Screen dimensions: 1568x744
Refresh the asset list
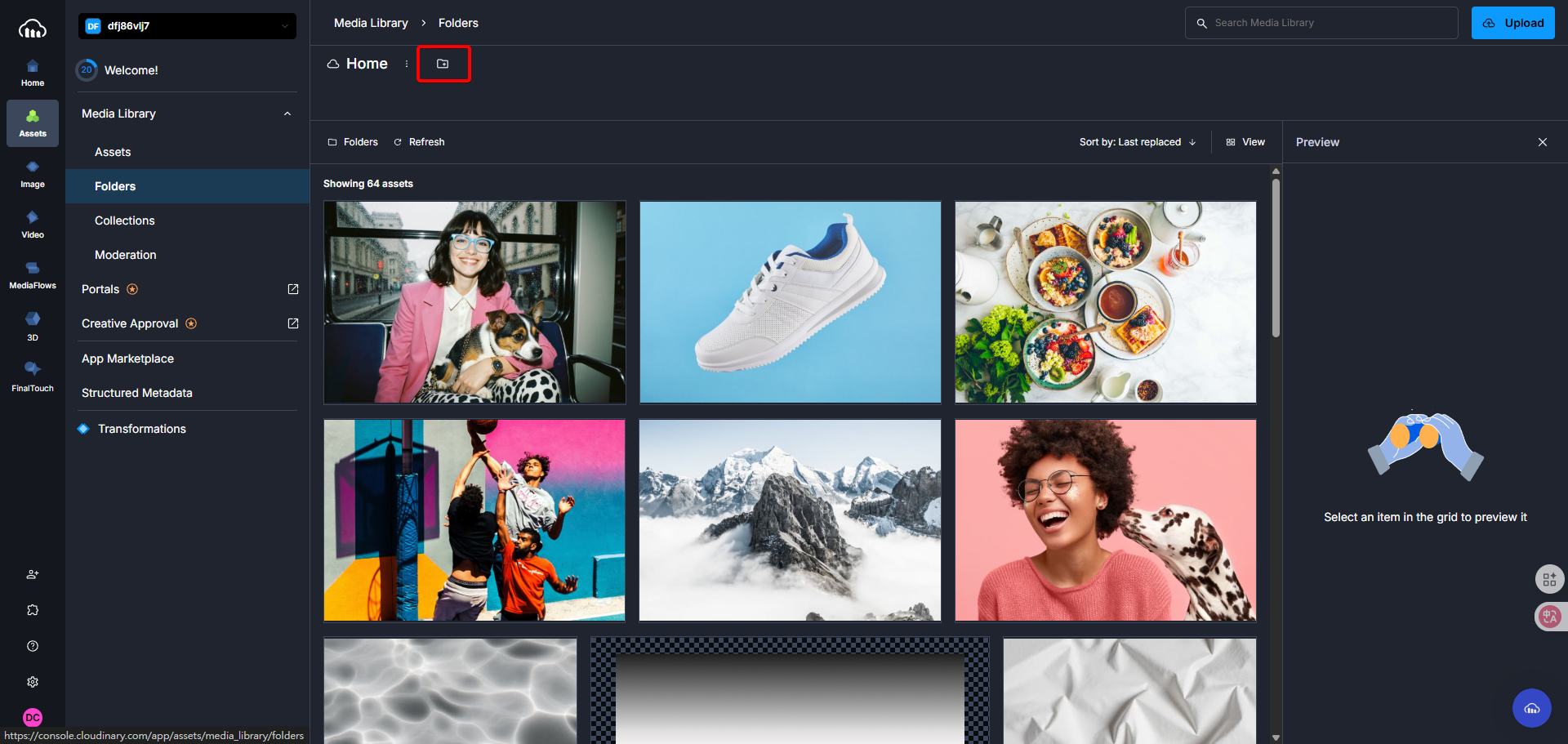[x=419, y=142]
